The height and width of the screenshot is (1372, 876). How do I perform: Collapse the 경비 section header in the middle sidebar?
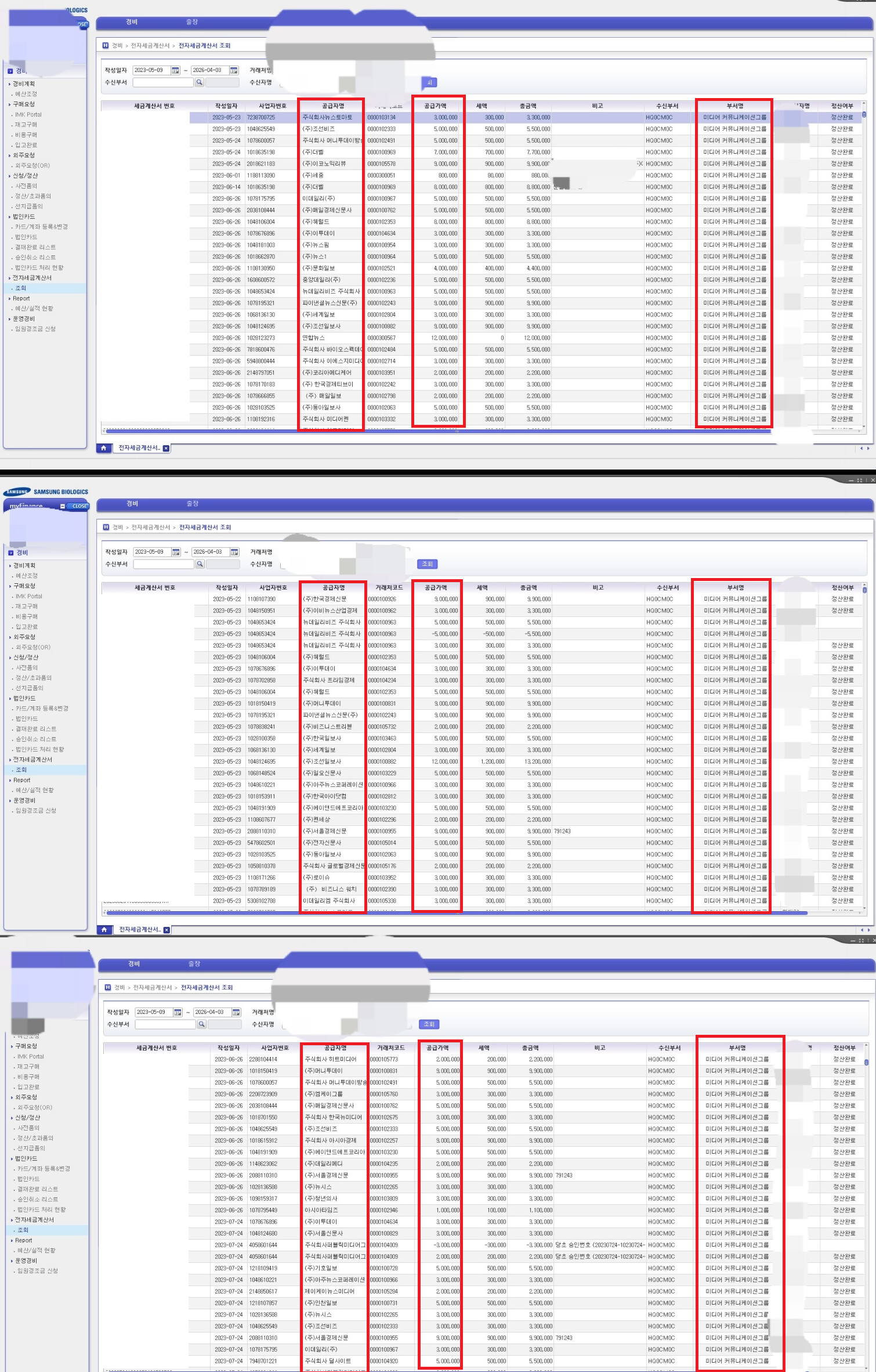(10, 553)
